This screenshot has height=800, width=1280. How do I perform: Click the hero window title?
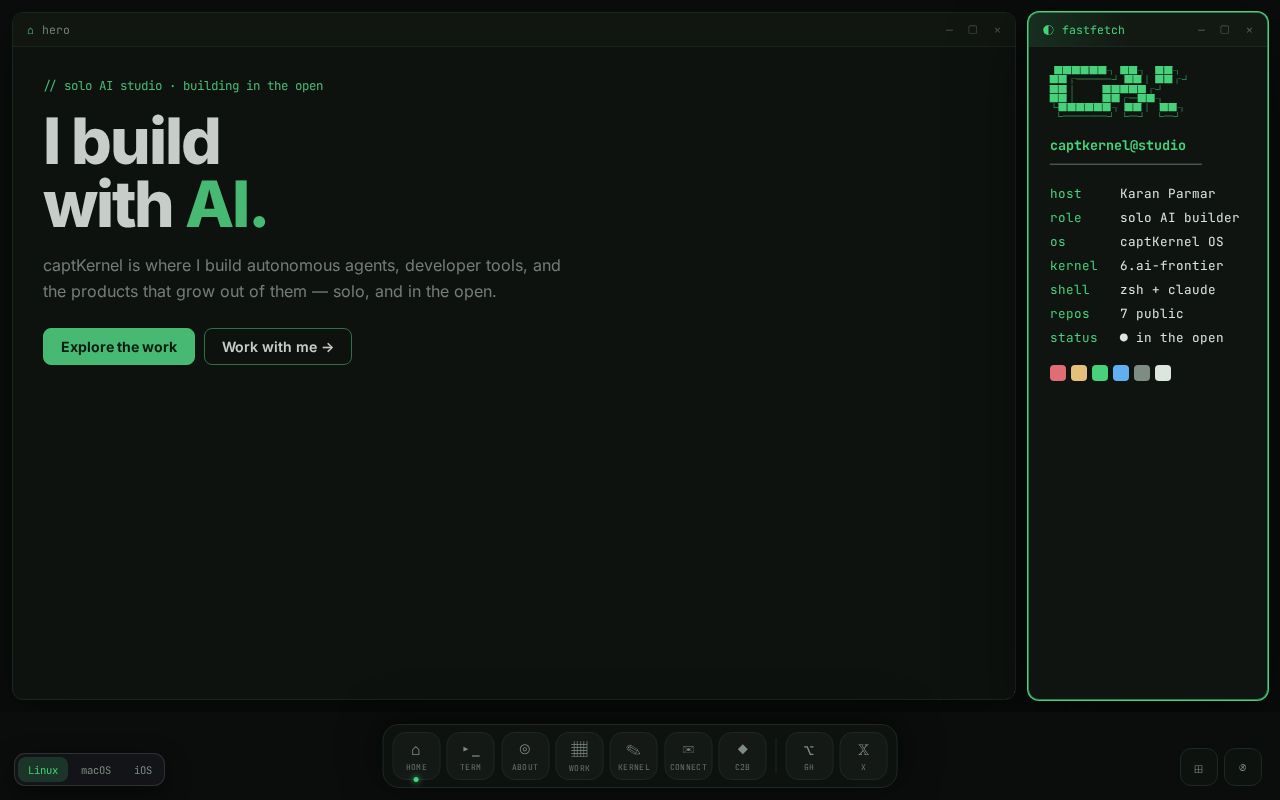56,30
